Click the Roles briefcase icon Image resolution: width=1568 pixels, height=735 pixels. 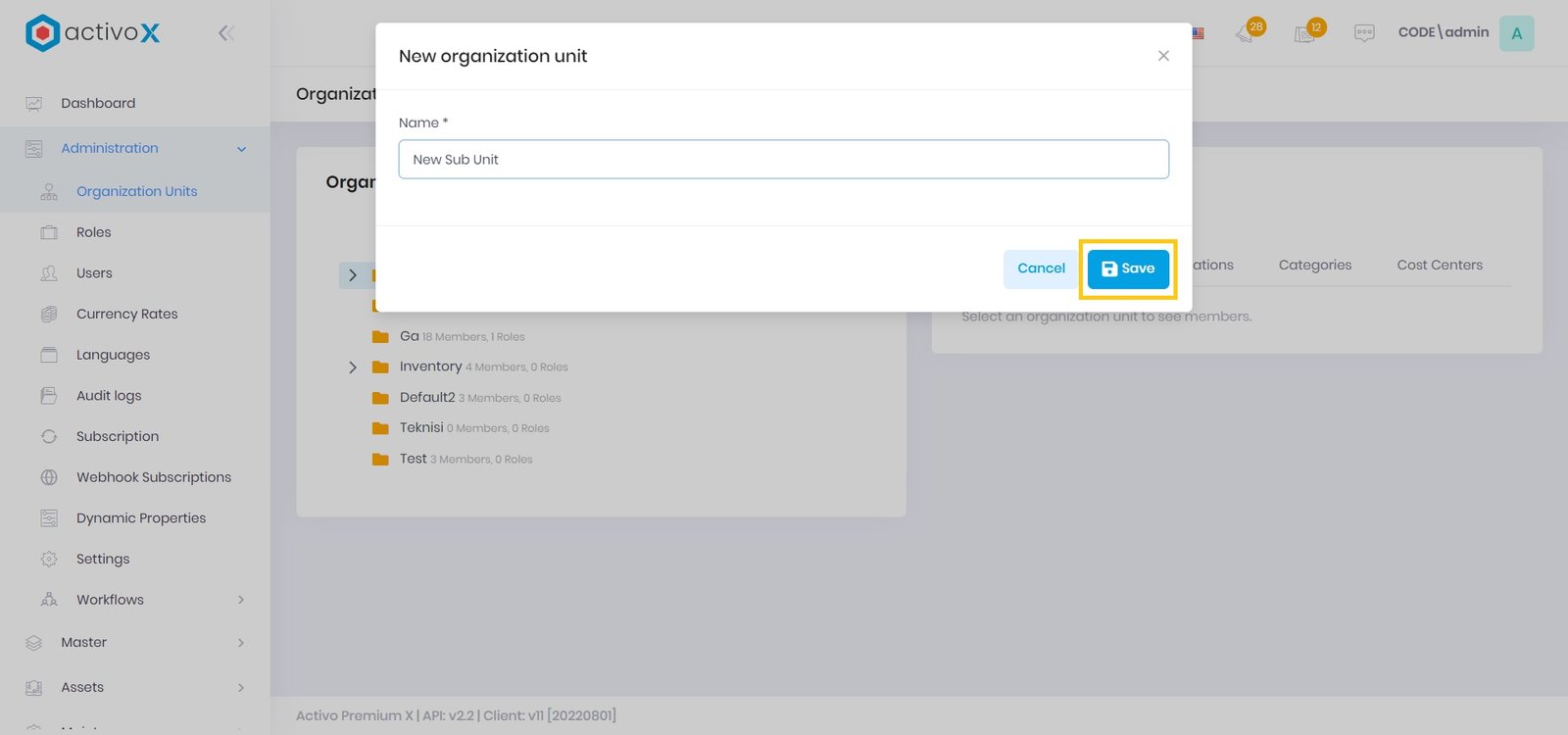(x=49, y=232)
